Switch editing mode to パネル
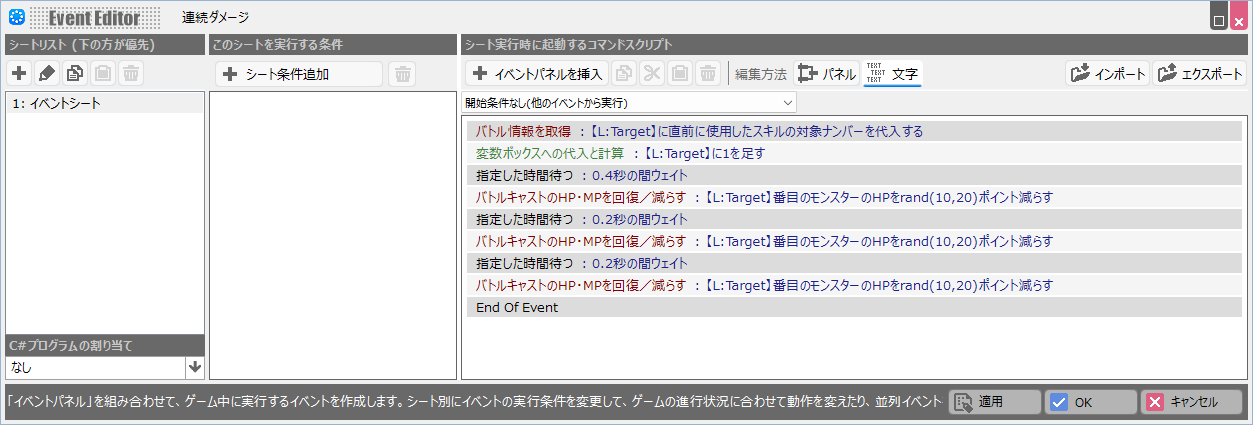This screenshot has height=425, width=1253. (x=826, y=74)
